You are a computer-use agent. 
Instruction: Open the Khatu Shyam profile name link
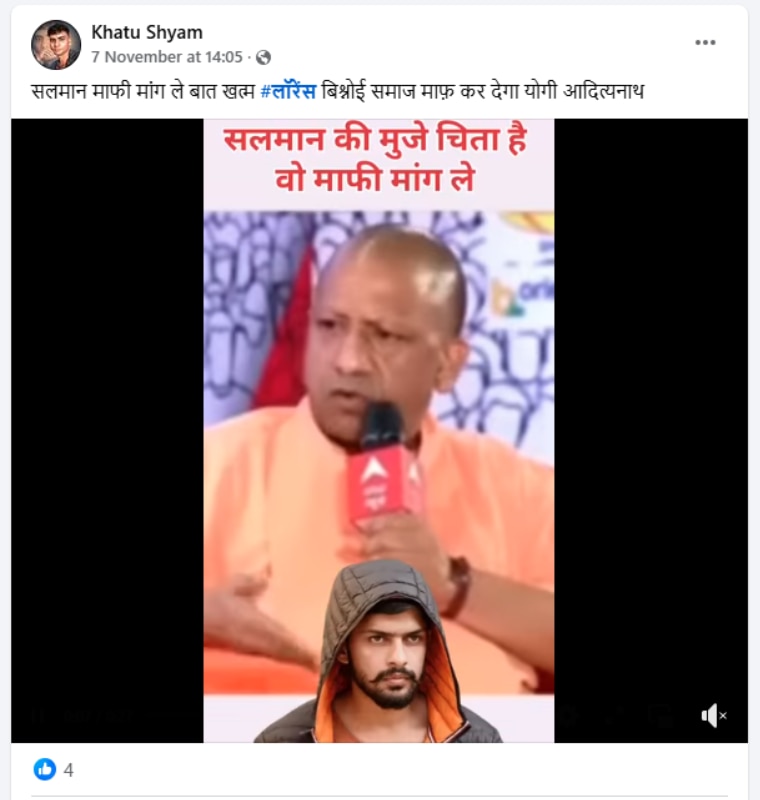pyautogui.click(x=147, y=32)
